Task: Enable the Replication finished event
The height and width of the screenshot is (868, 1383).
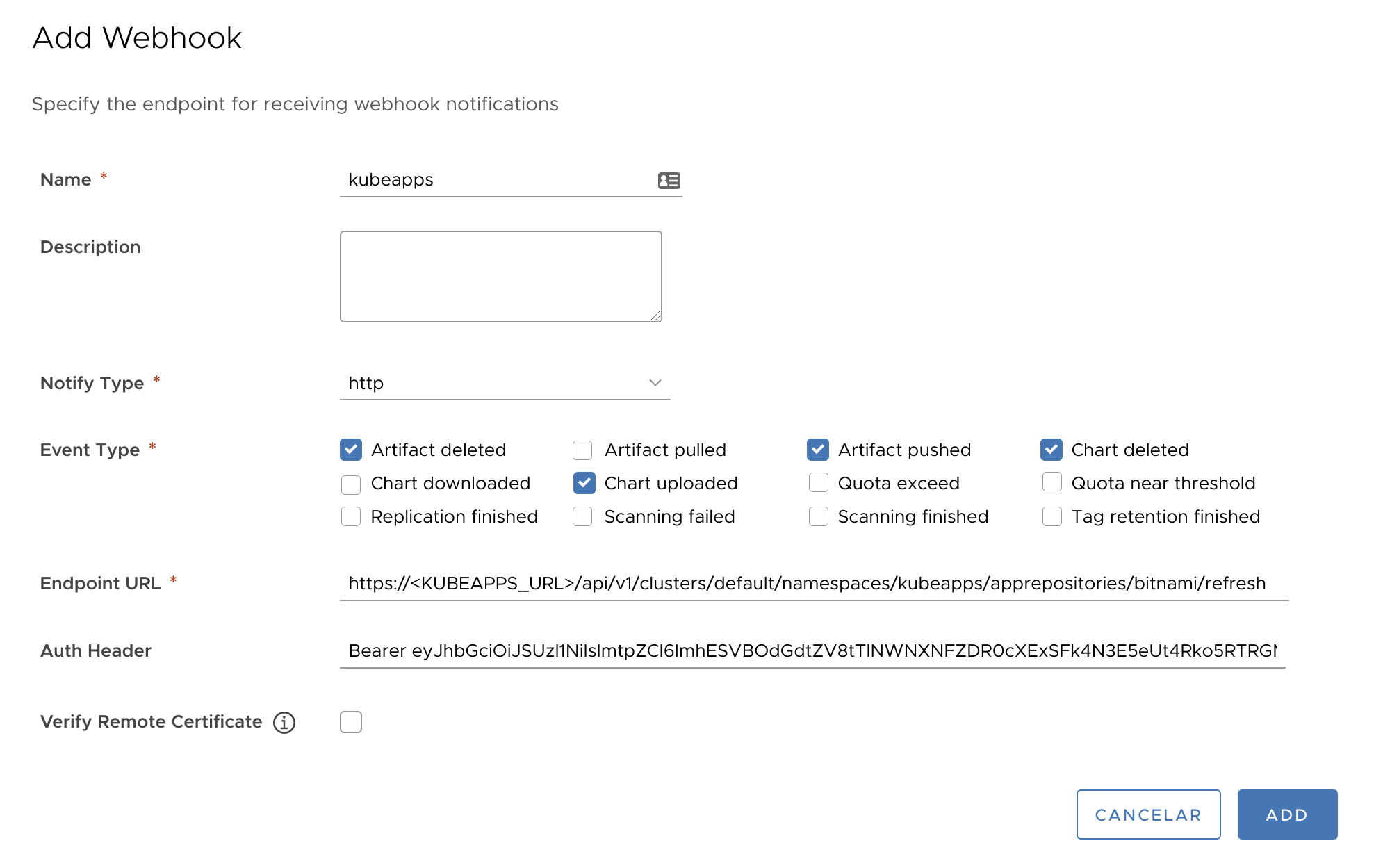Action: [x=351, y=516]
